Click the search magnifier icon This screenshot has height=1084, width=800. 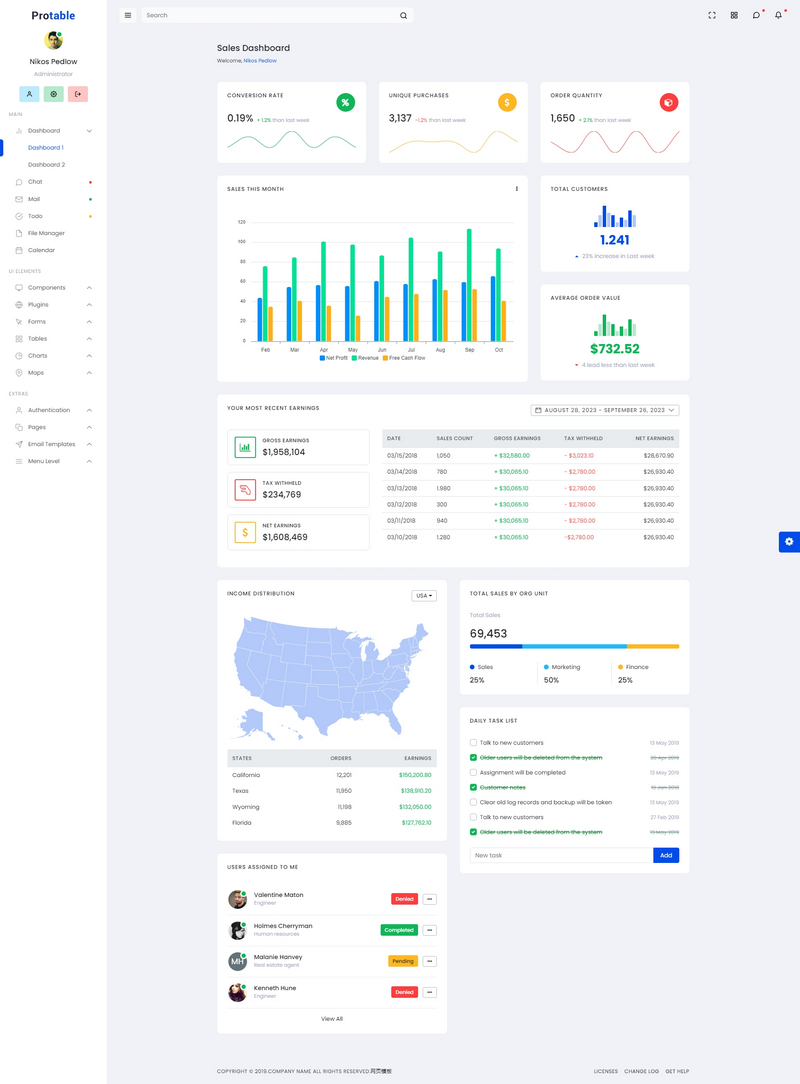(x=403, y=15)
